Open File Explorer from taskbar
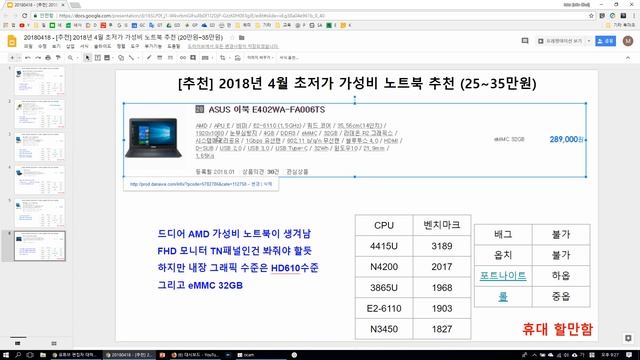This screenshot has height=360, width=640. [42, 355]
